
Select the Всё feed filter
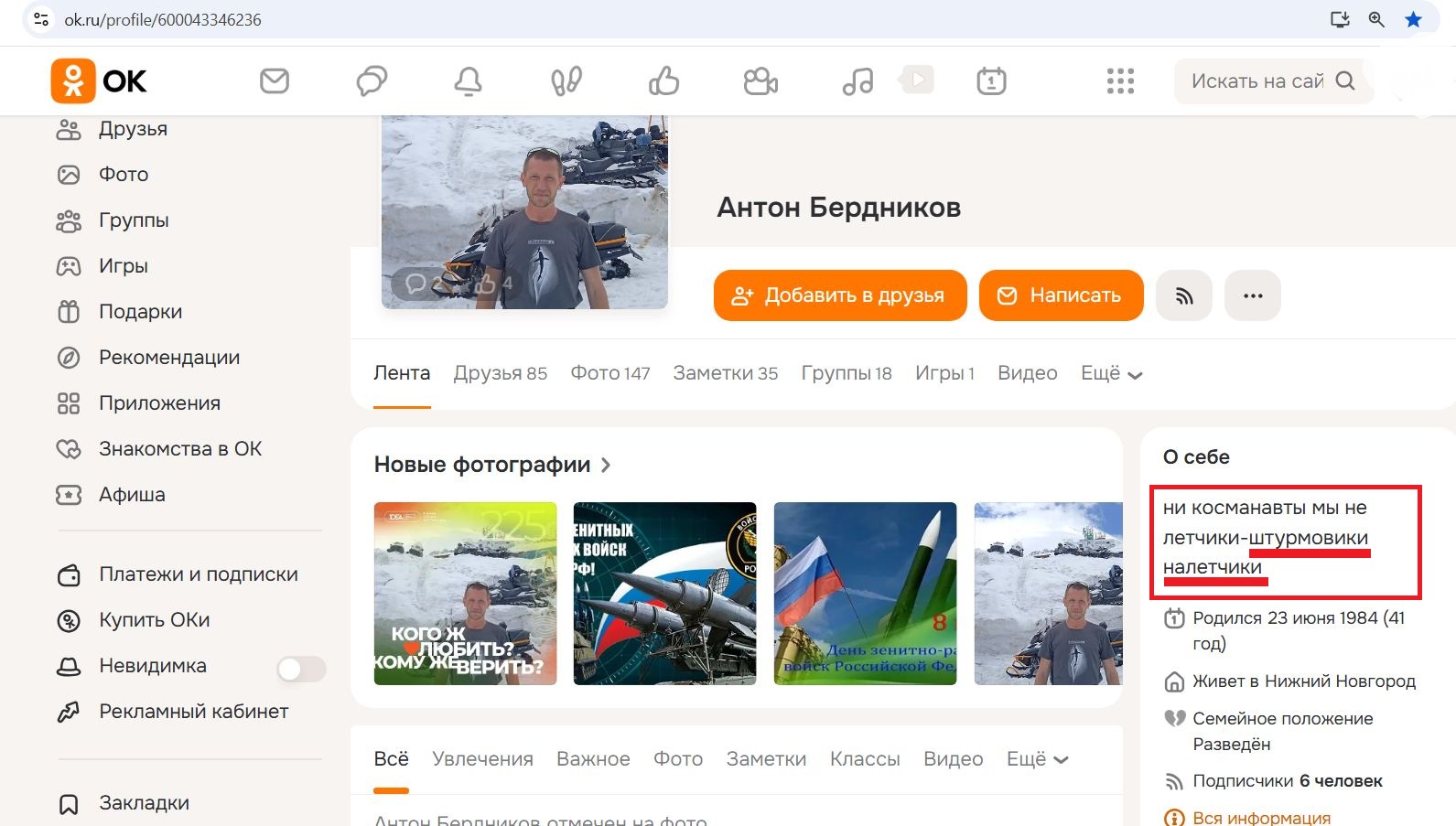tap(391, 759)
